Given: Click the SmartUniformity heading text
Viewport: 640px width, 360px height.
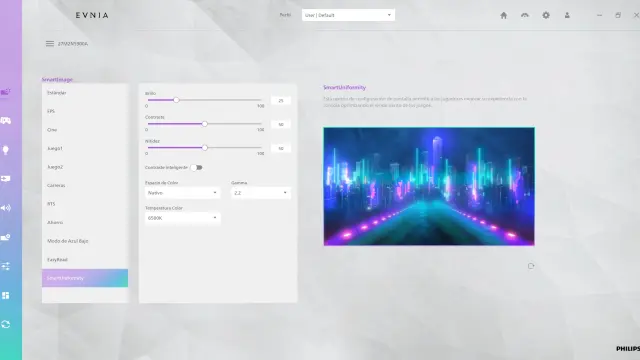Looking at the screenshot, I should 344,87.
